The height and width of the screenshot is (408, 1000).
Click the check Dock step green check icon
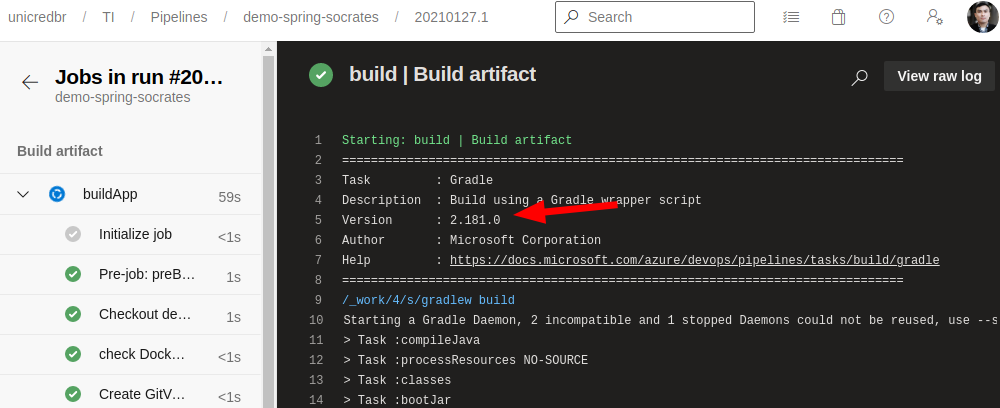73,354
